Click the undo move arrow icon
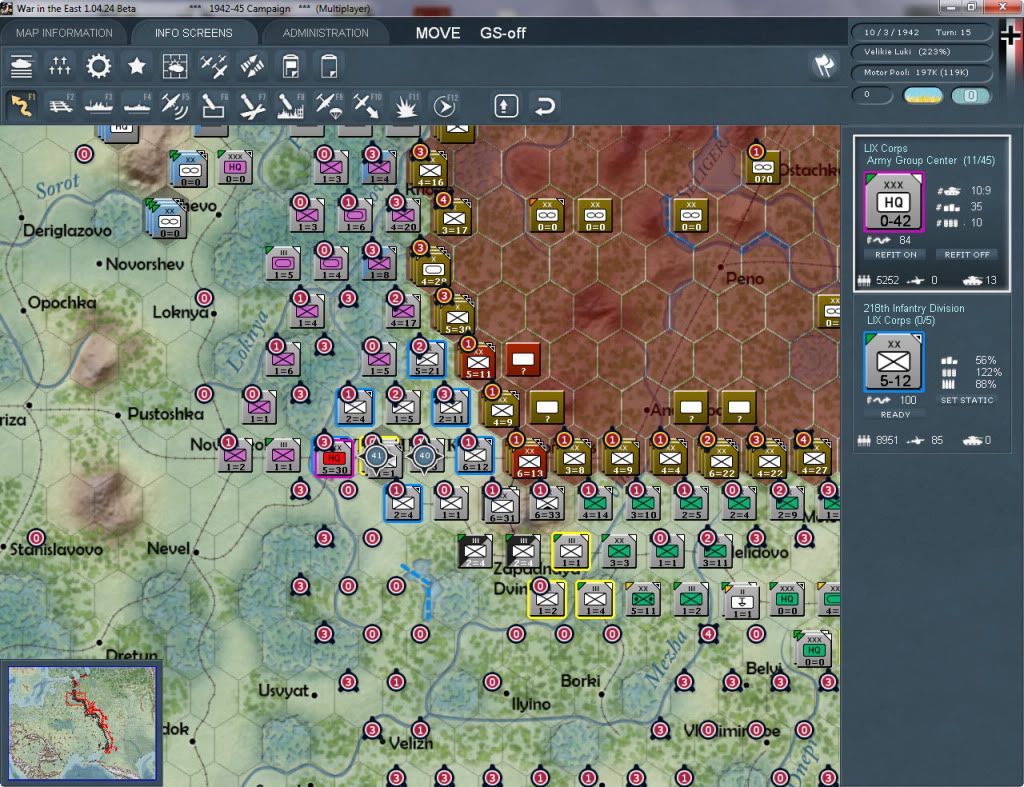This screenshot has width=1024, height=787. pyautogui.click(x=545, y=106)
